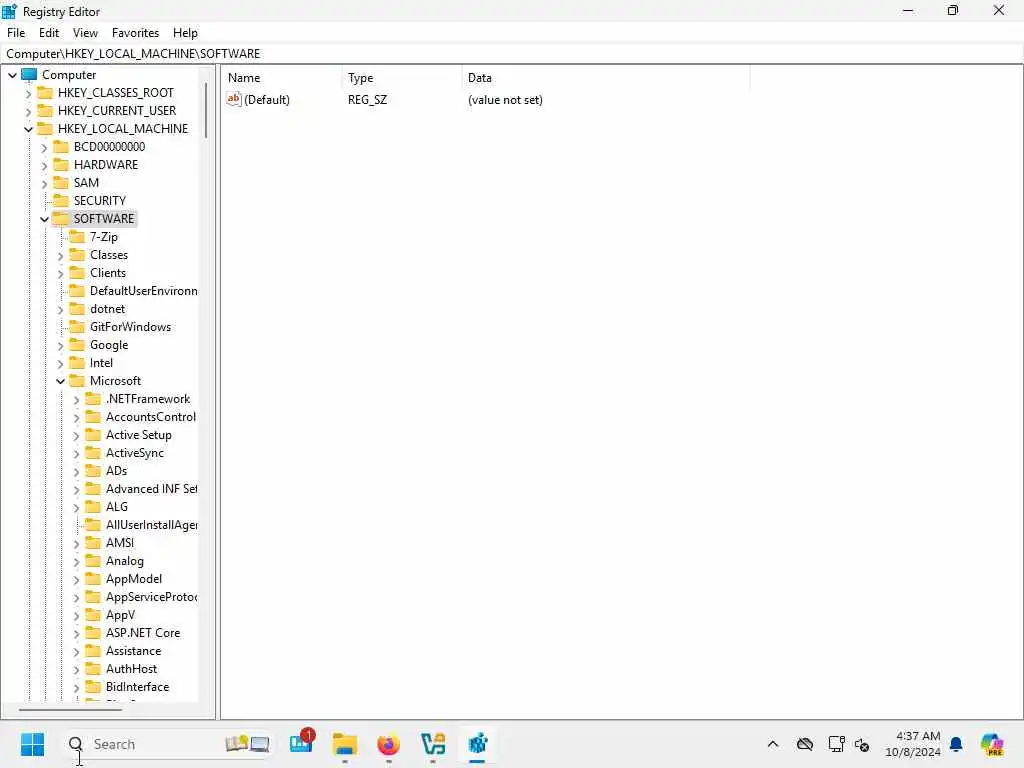Select the 7-Zip folder icon

point(77,236)
